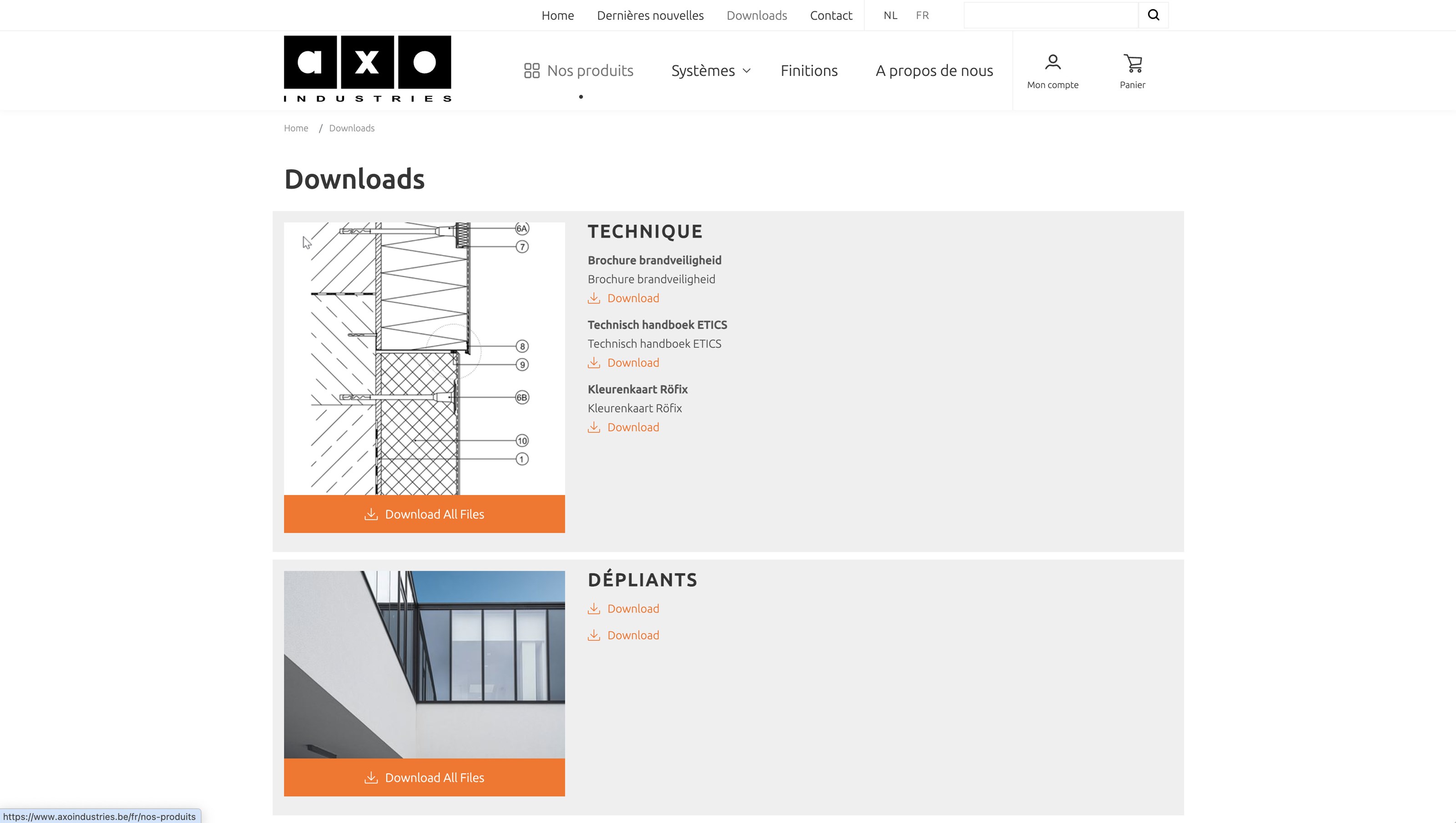Click Download All Files under Technique

424,514
